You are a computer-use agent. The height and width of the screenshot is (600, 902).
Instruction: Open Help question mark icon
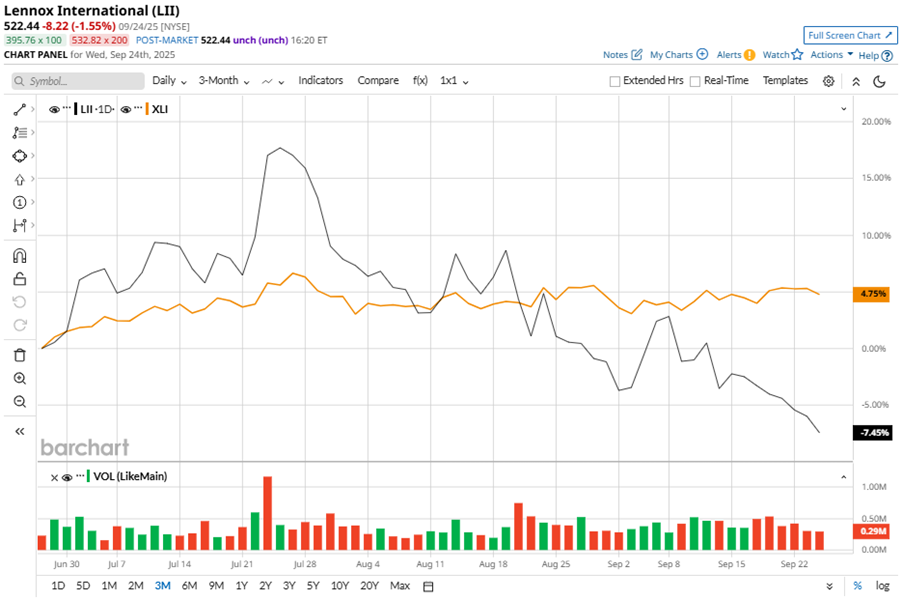887,56
